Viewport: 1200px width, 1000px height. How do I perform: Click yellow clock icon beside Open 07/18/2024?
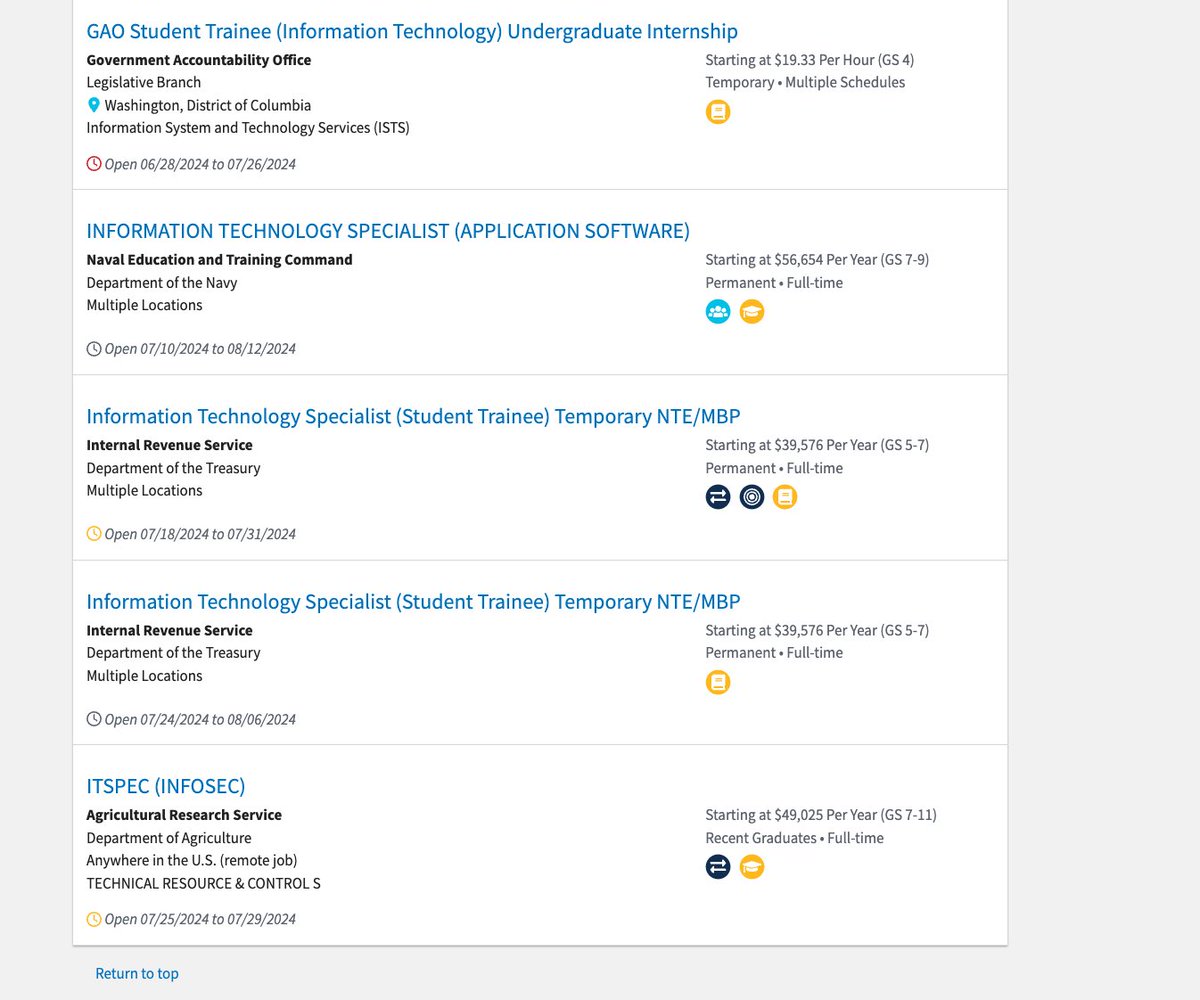click(x=94, y=534)
